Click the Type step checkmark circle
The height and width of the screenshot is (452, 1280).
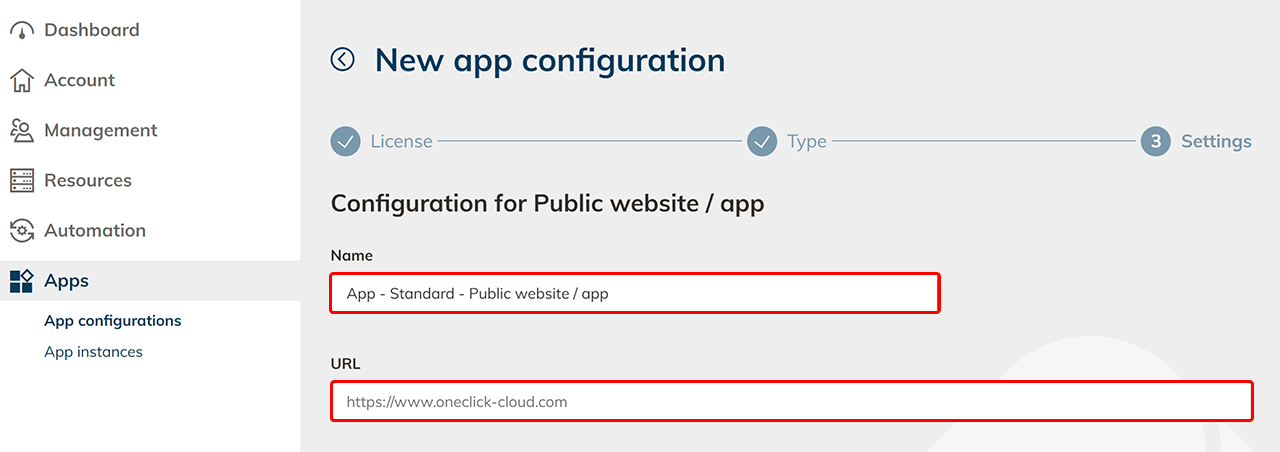coord(762,142)
